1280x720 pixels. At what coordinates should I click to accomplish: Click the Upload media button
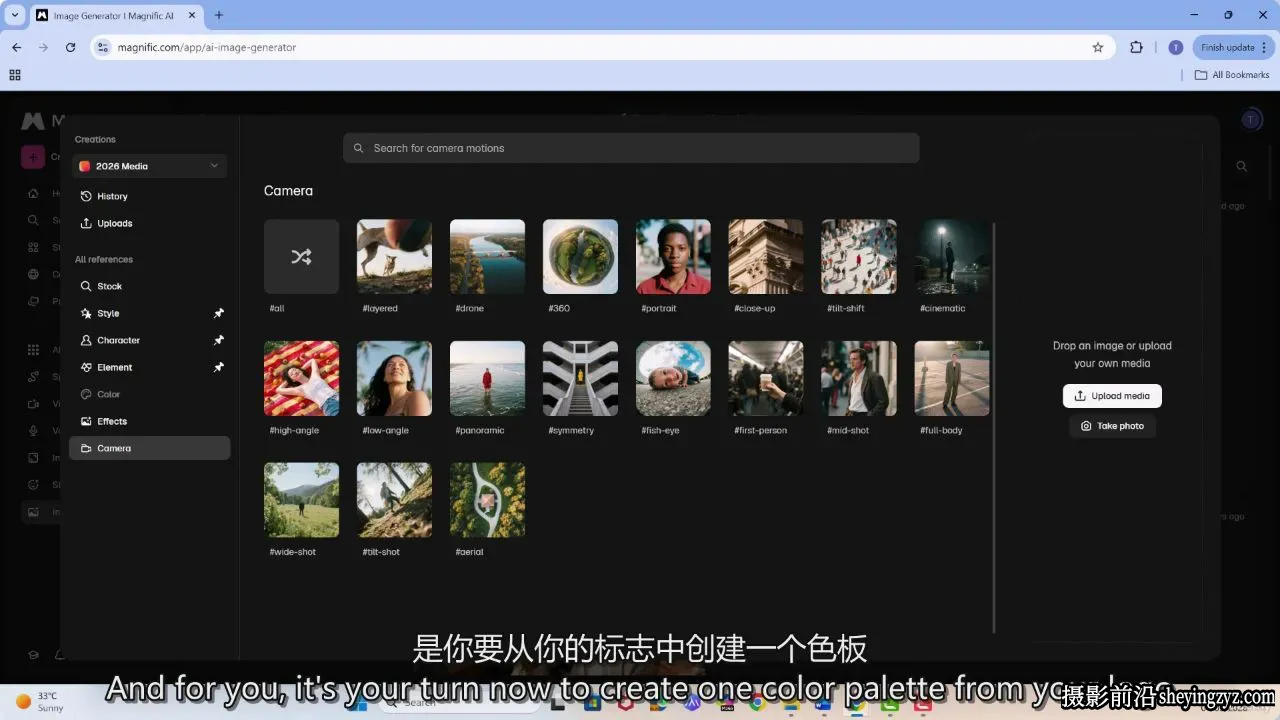(x=1112, y=396)
